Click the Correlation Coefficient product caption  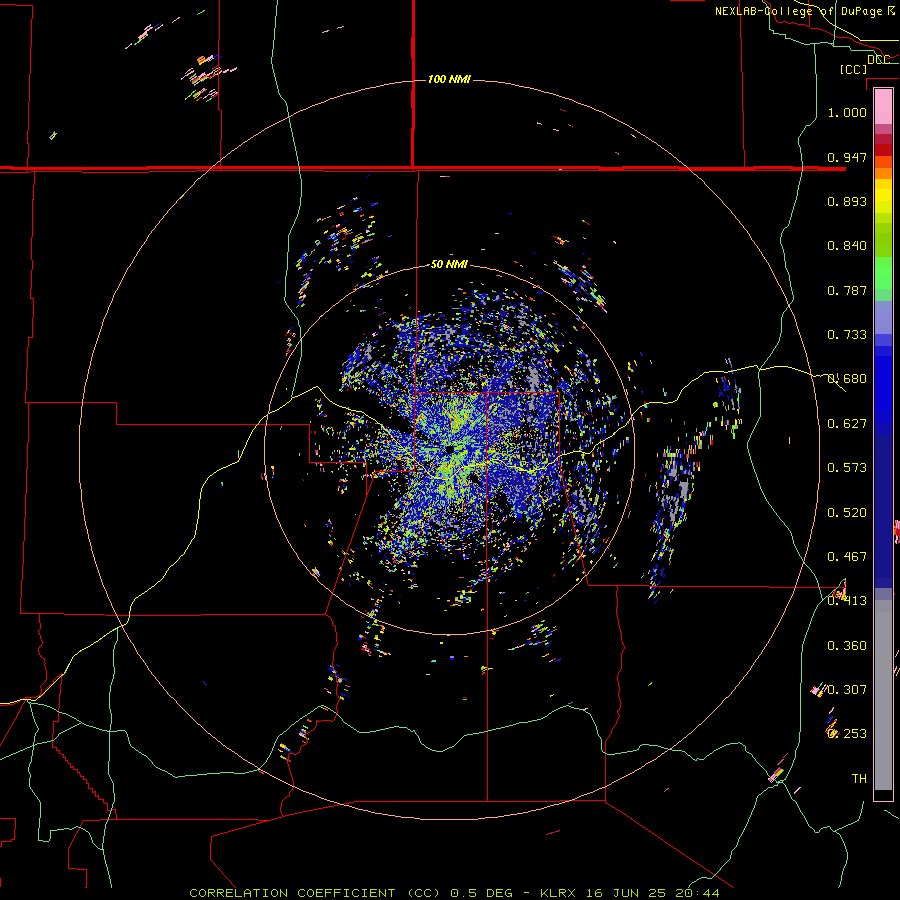[454, 893]
